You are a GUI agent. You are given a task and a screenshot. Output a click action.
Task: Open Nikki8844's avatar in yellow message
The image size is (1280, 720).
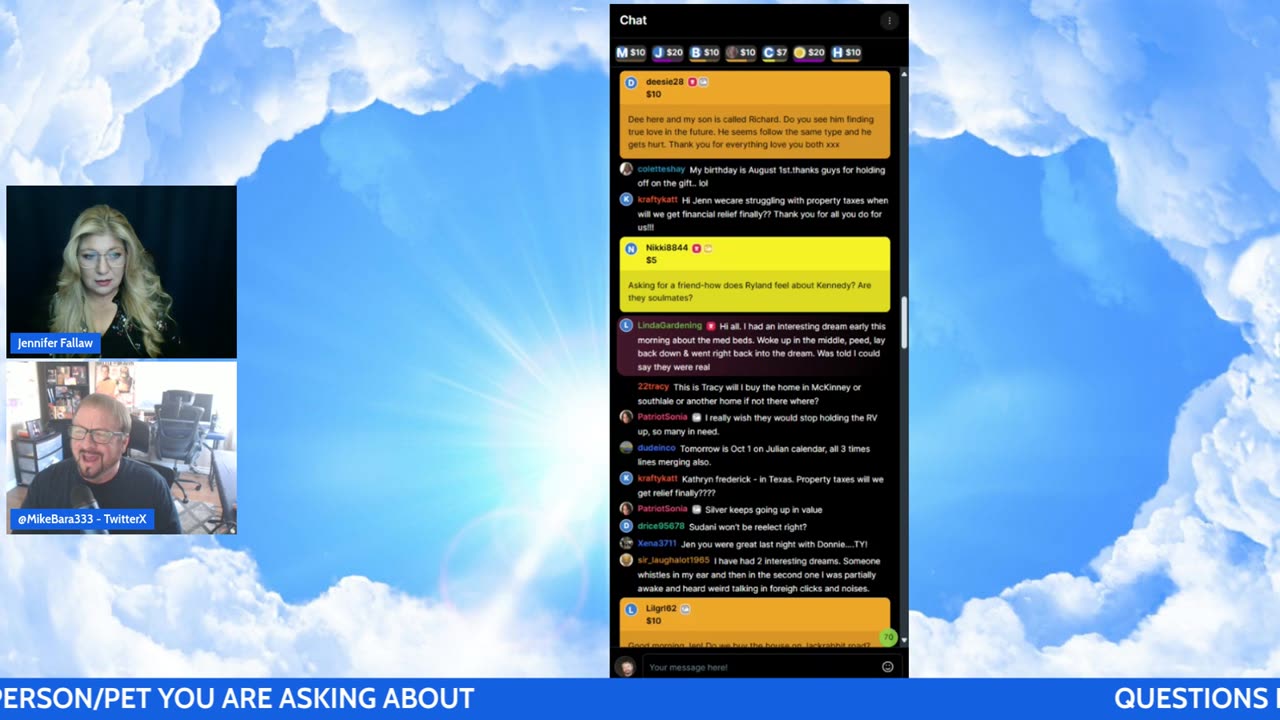(x=631, y=248)
